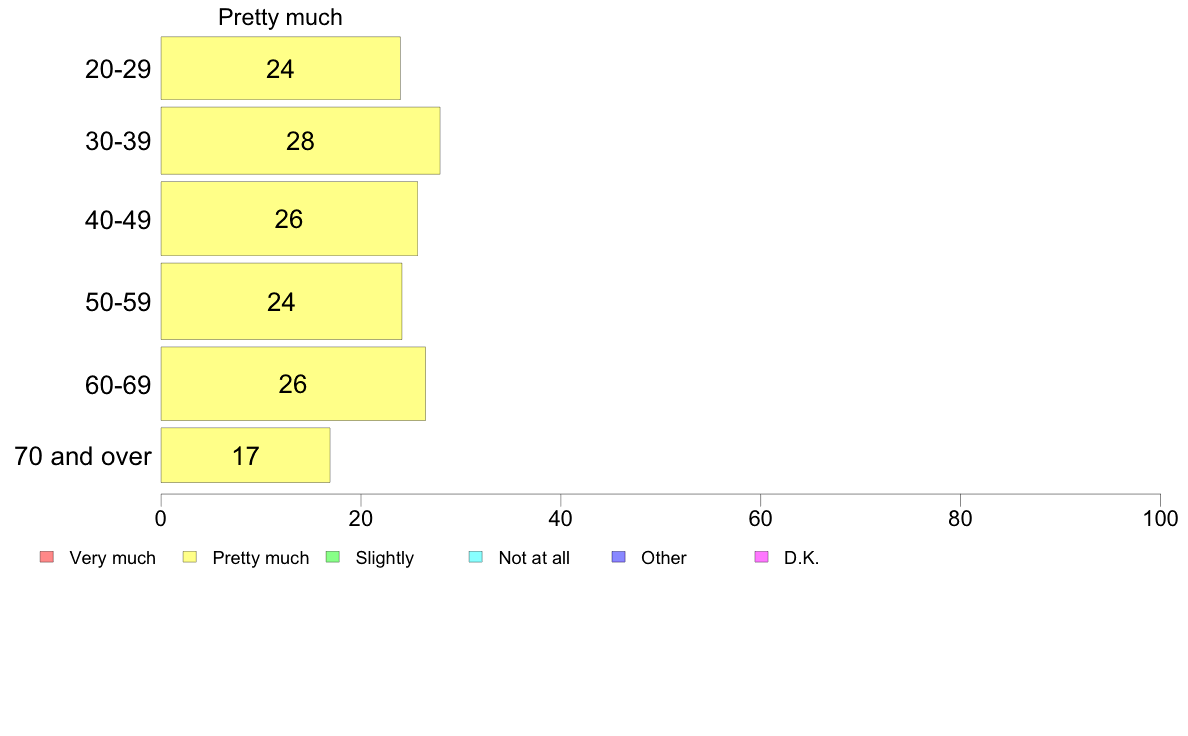Select the 60-69 bar showing 26
This screenshot has width=1188, height=736.
tap(293, 384)
